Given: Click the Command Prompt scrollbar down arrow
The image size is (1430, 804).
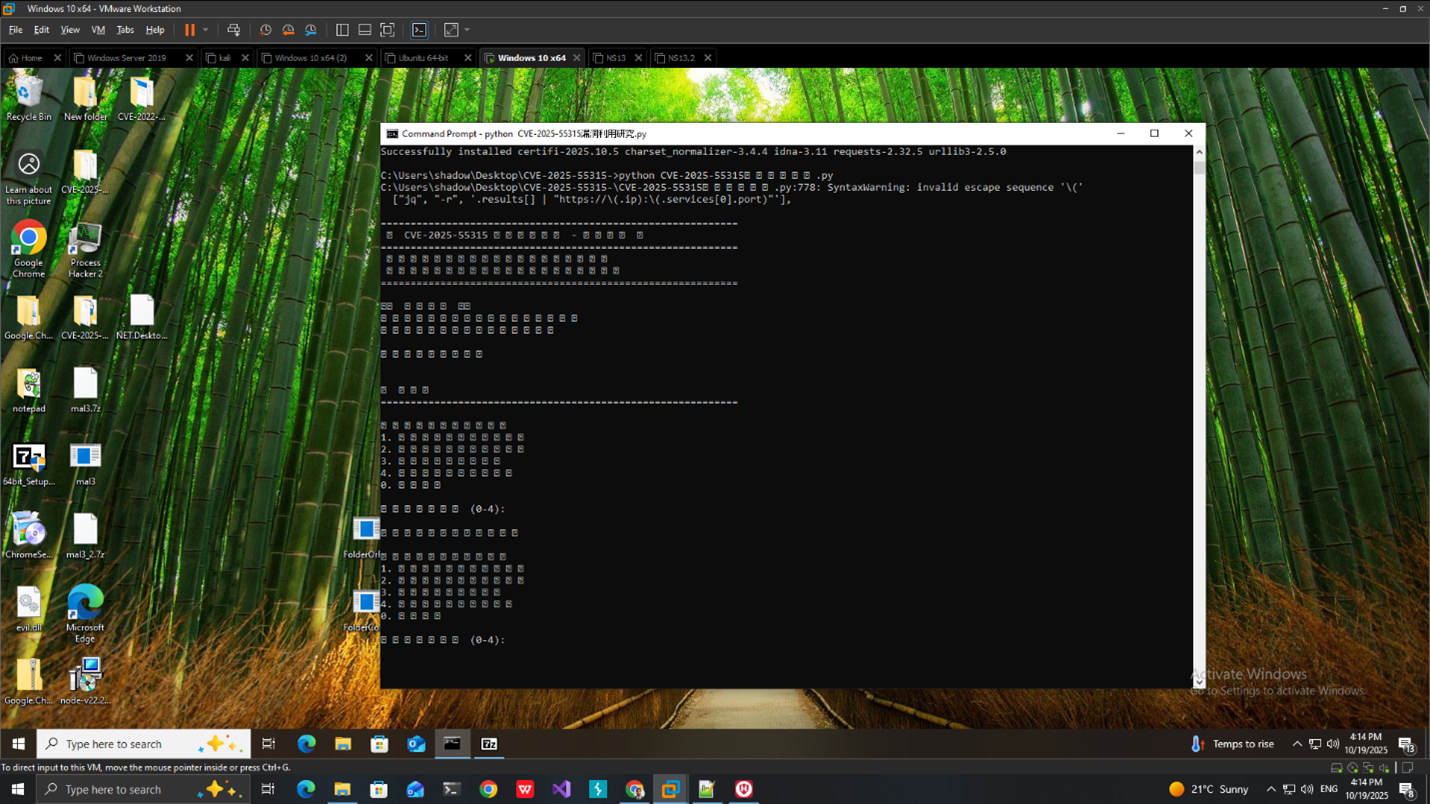Looking at the screenshot, I should (x=1199, y=682).
